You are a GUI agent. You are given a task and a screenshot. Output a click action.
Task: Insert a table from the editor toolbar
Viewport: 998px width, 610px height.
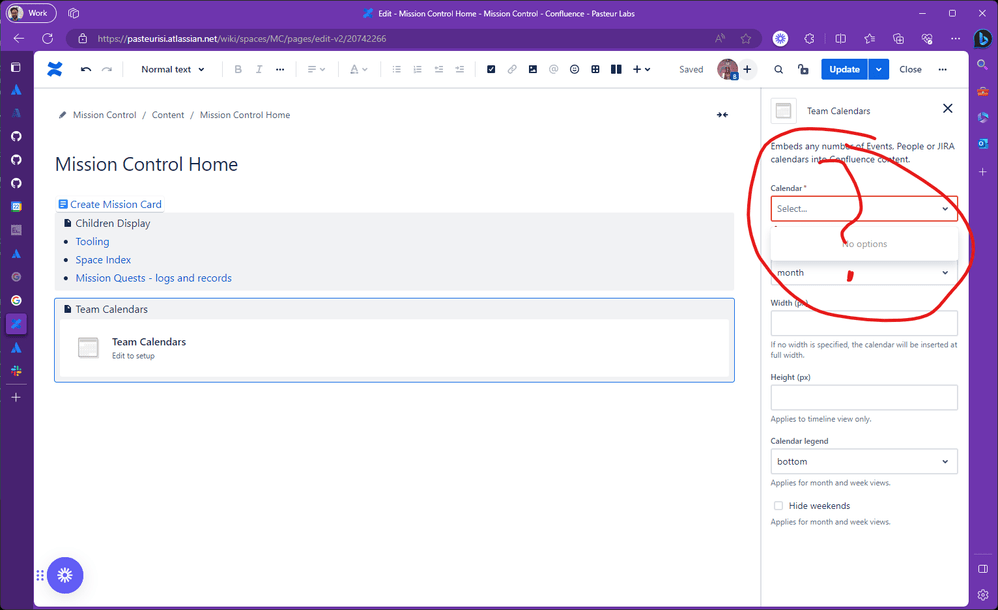[x=595, y=69]
